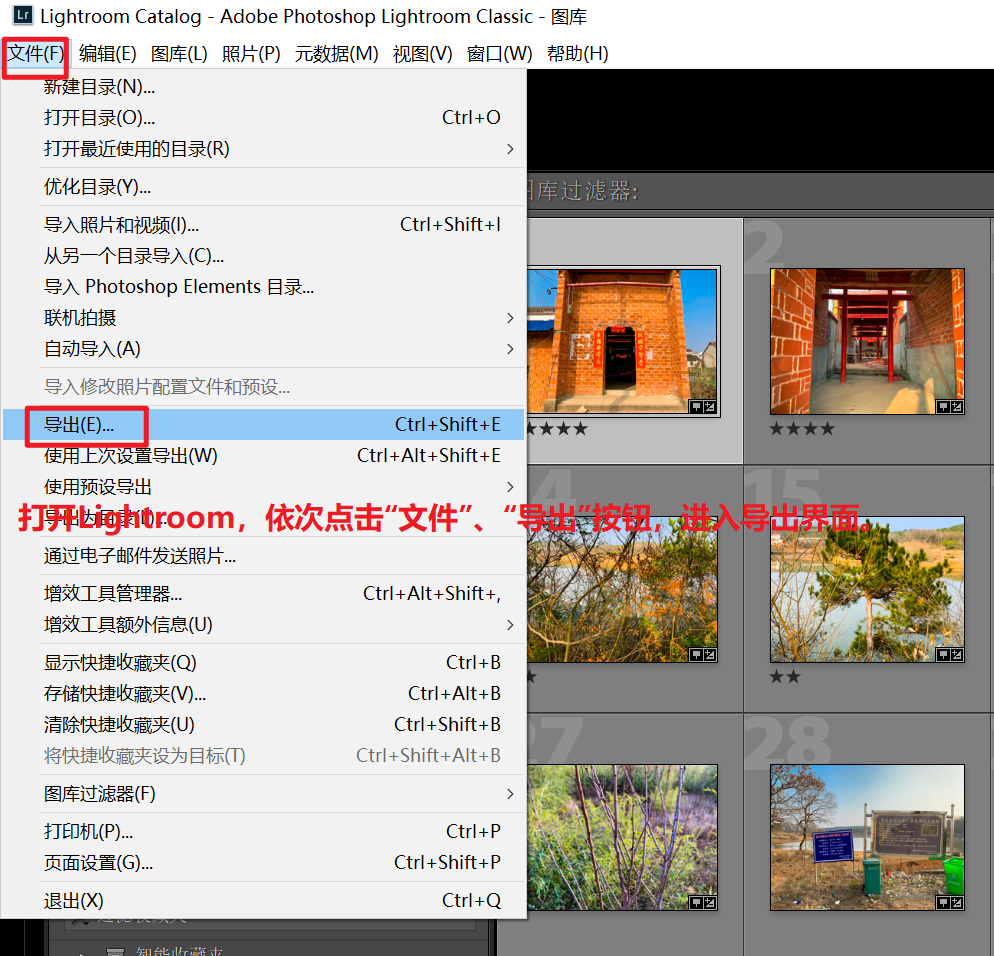Choose 打开目录(O)... menu entry
The width and height of the screenshot is (994, 956).
click(x=263, y=118)
